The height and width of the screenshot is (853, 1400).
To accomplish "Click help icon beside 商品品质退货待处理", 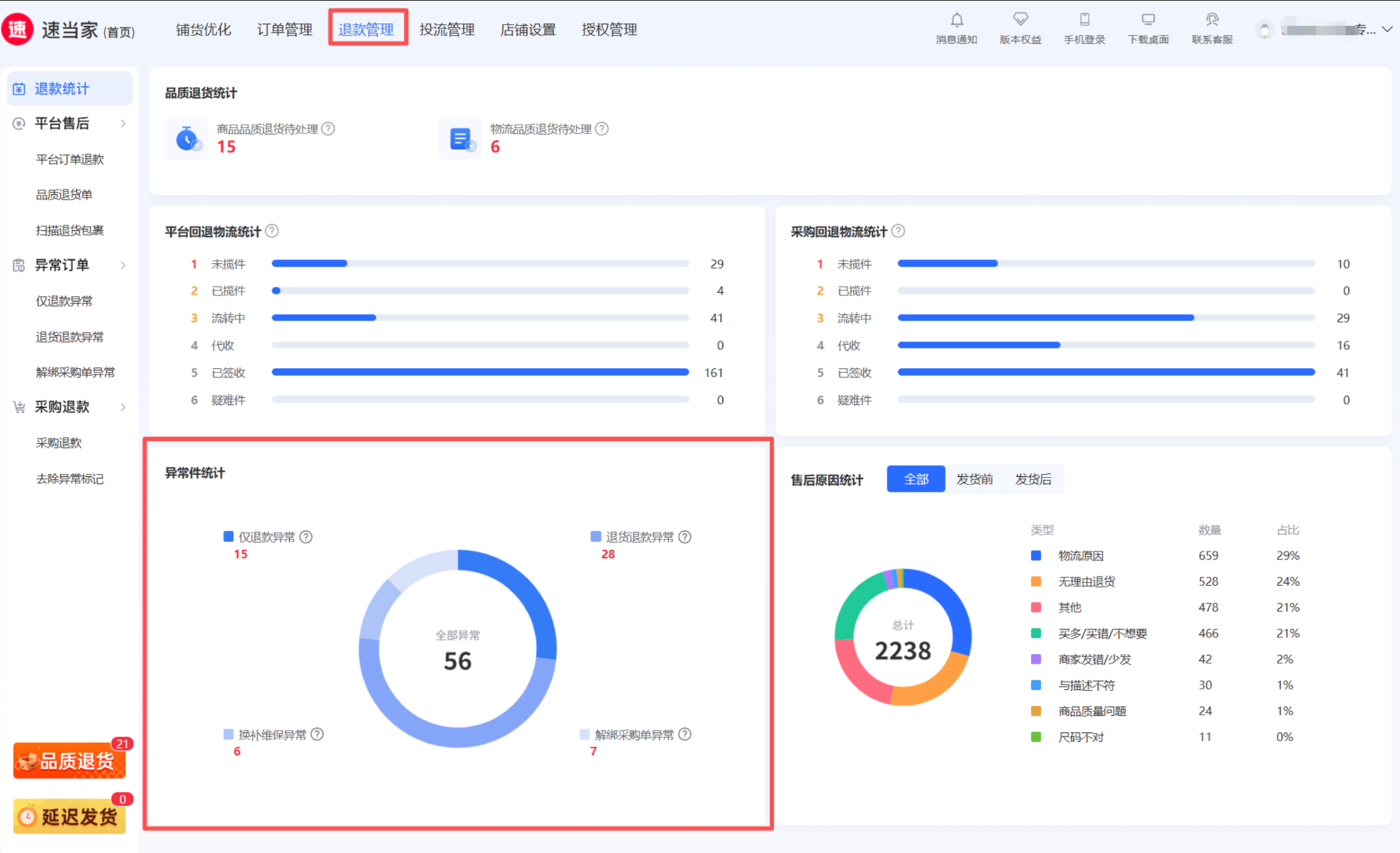I will 328,129.
